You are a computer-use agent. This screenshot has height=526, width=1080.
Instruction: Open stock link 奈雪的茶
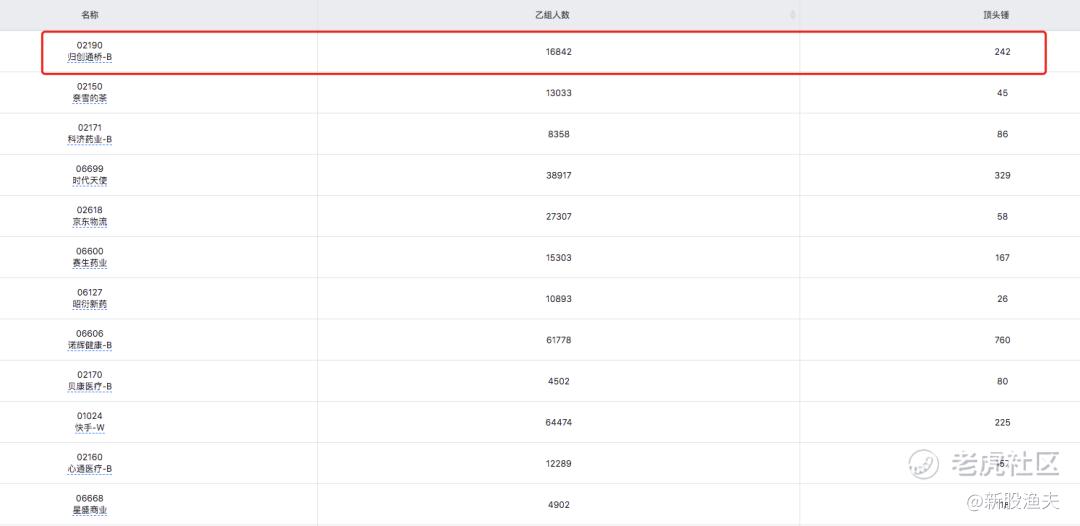(x=89, y=99)
